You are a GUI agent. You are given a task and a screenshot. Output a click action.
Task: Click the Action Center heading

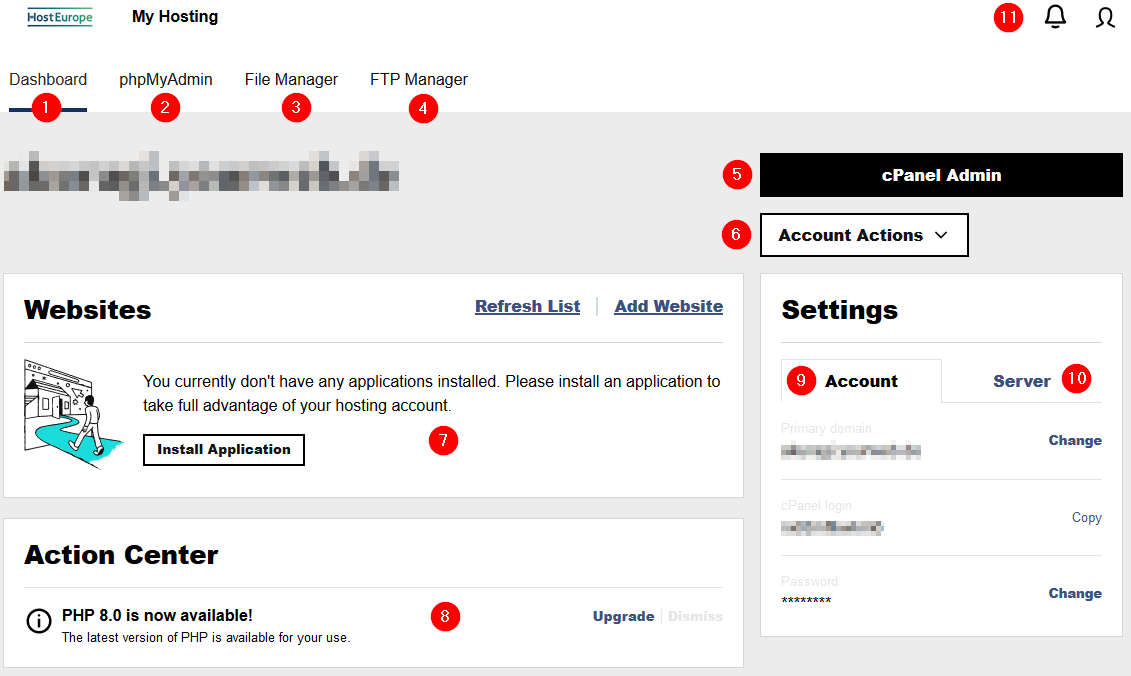click(121, 555)
